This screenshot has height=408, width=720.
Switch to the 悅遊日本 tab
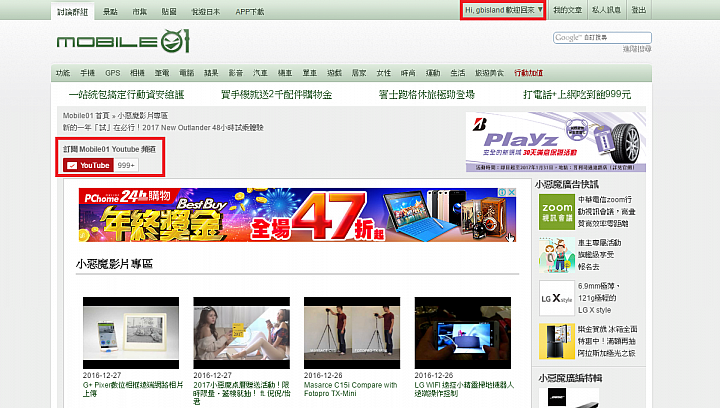[206, 11]
